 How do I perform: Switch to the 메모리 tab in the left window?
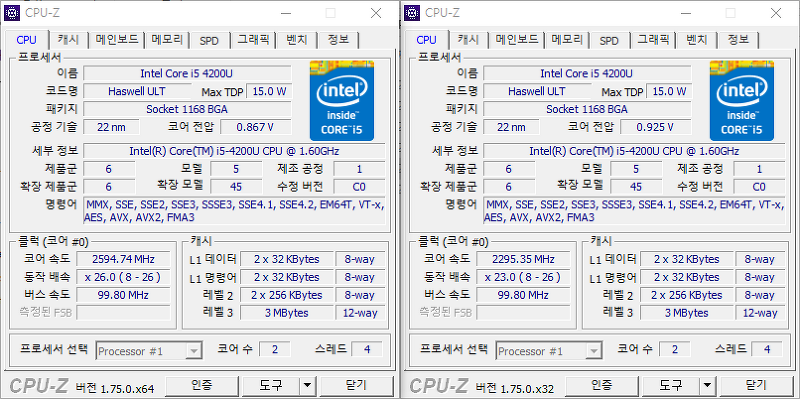[167, 40]
